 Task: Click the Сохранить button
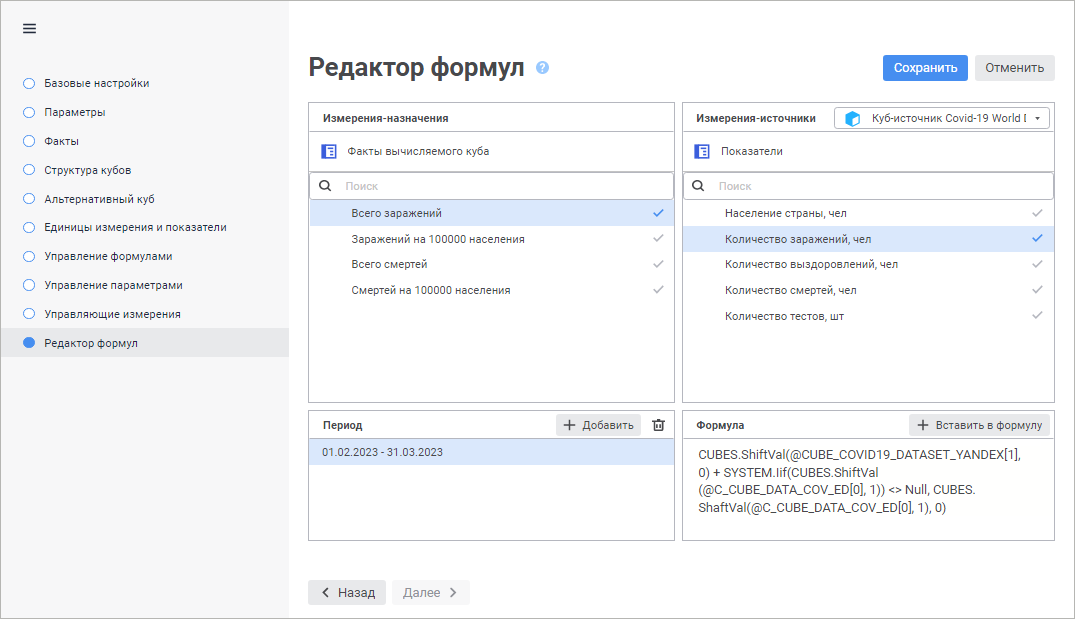pyautogui.click(x=925, y=68)
